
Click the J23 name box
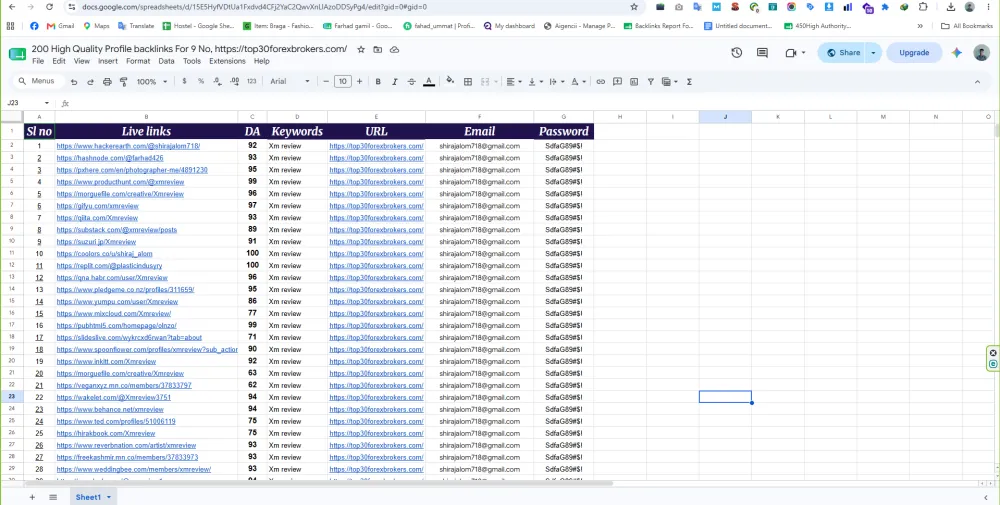point(28,103)
